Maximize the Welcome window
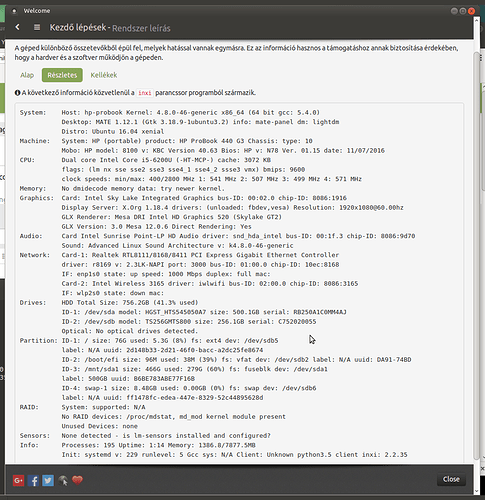485x500 pixels. point(463,11)
